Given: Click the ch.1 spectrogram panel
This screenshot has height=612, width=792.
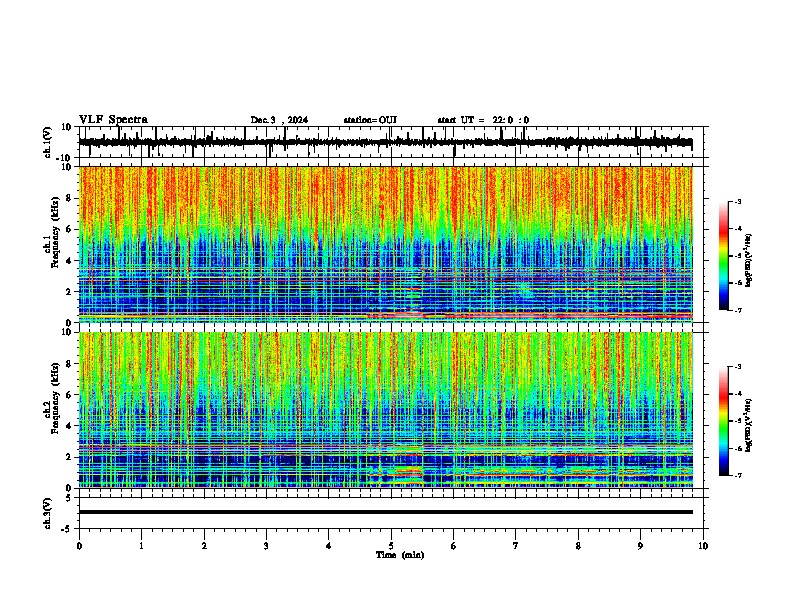Looking at the screenshot, I should (385, 244).
